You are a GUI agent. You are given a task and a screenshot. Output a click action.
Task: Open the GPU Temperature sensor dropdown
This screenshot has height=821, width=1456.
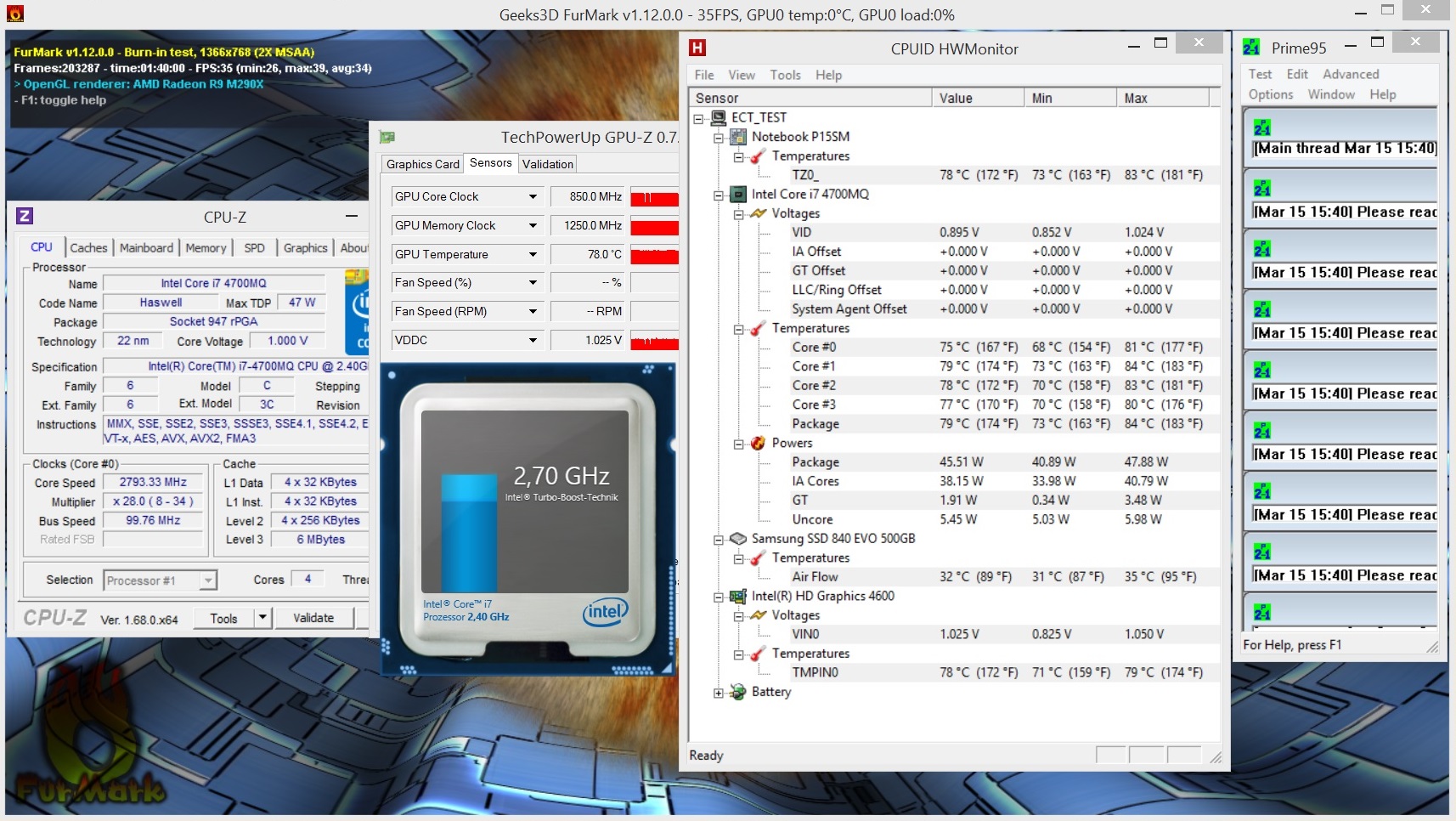pos(533,255)
